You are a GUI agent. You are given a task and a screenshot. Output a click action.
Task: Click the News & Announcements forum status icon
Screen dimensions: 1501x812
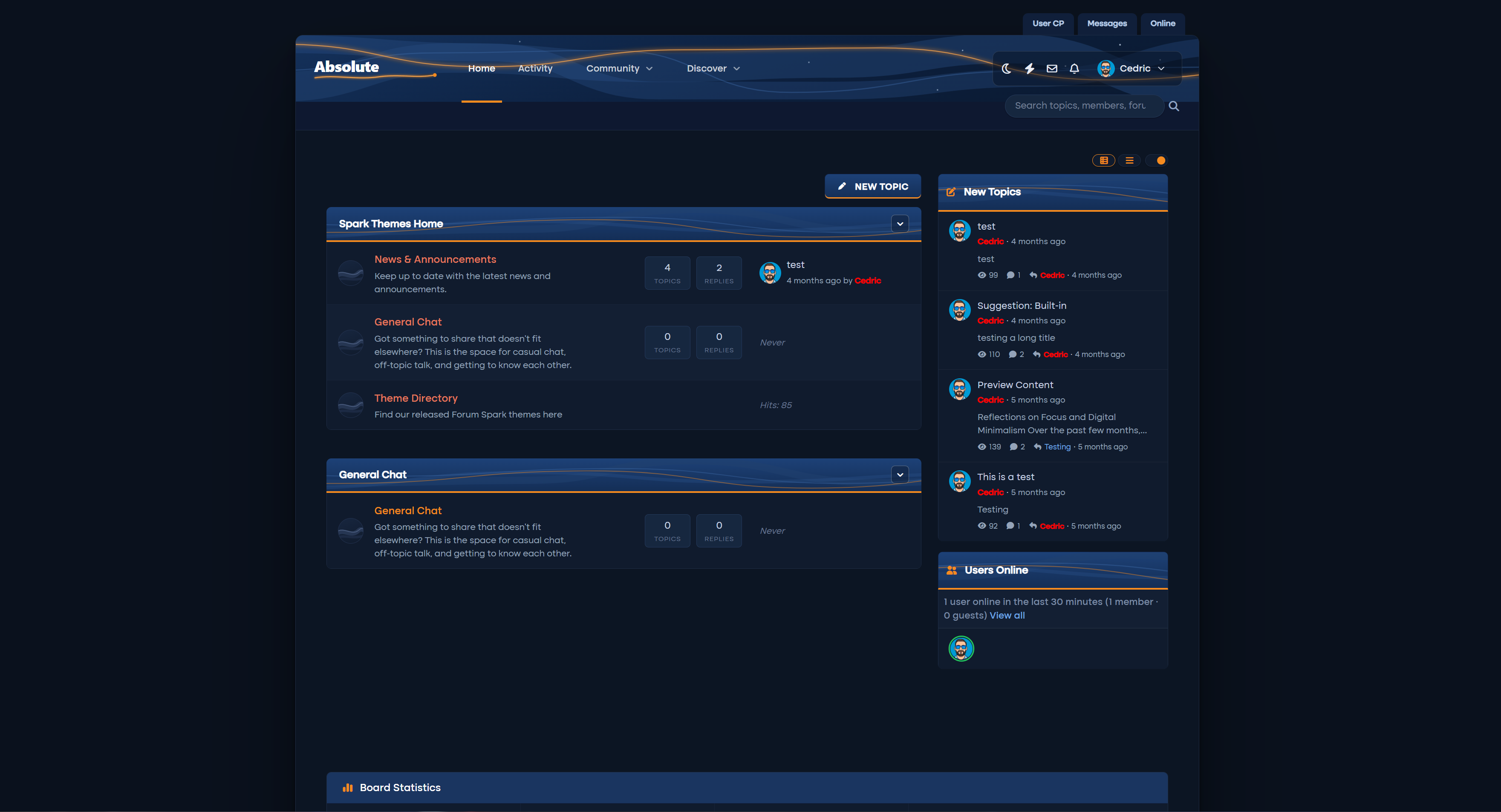[351, 273]
